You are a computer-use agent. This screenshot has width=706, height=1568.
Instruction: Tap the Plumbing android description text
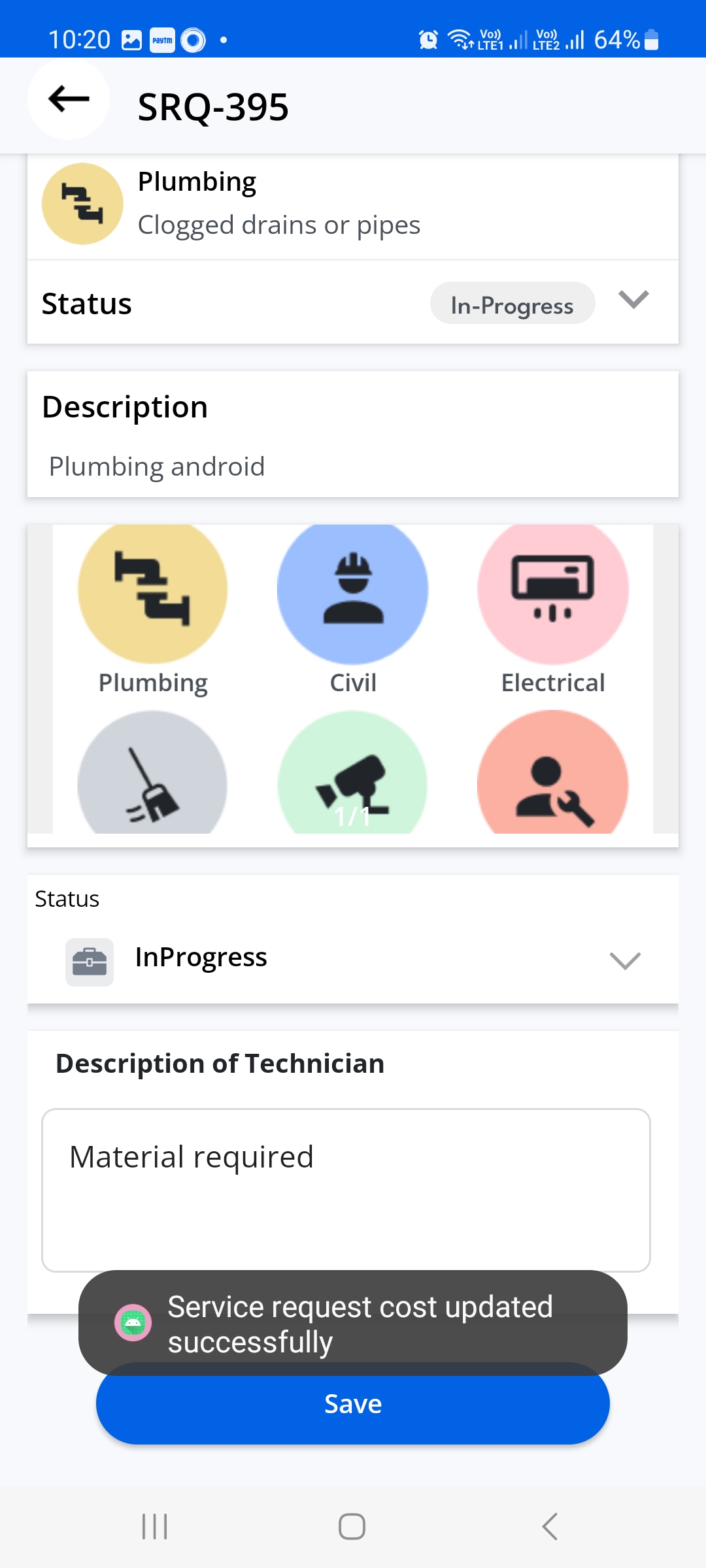(157, 466)
